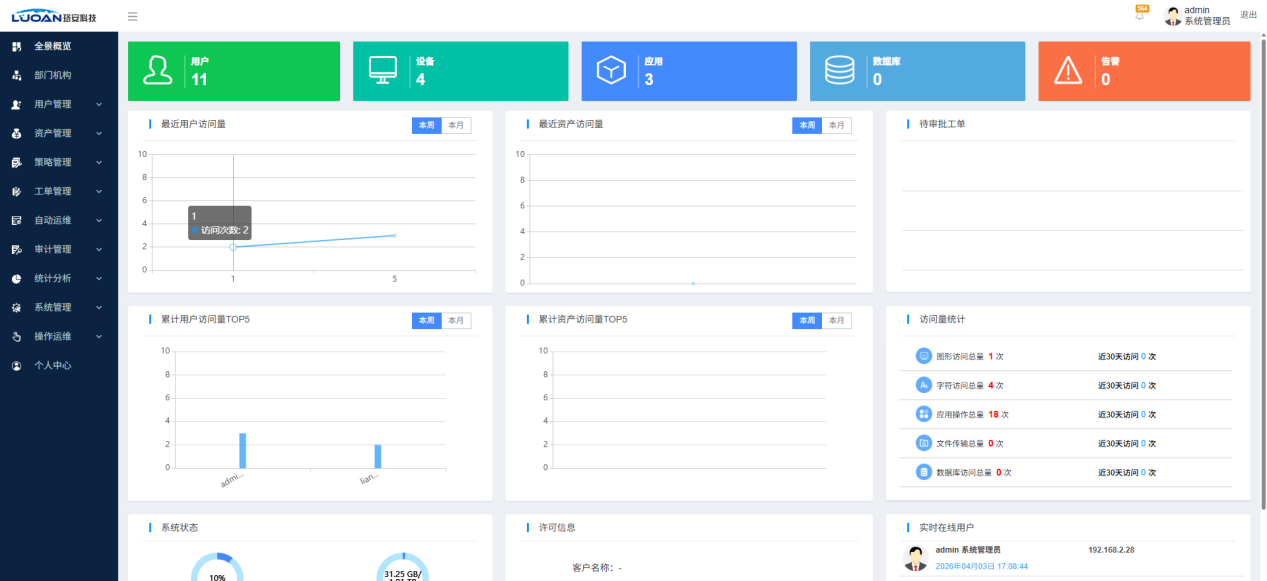This screenshot has height=581, width=1267.
Task: Click the 退出 logout link
Action: coord(1249,15)
